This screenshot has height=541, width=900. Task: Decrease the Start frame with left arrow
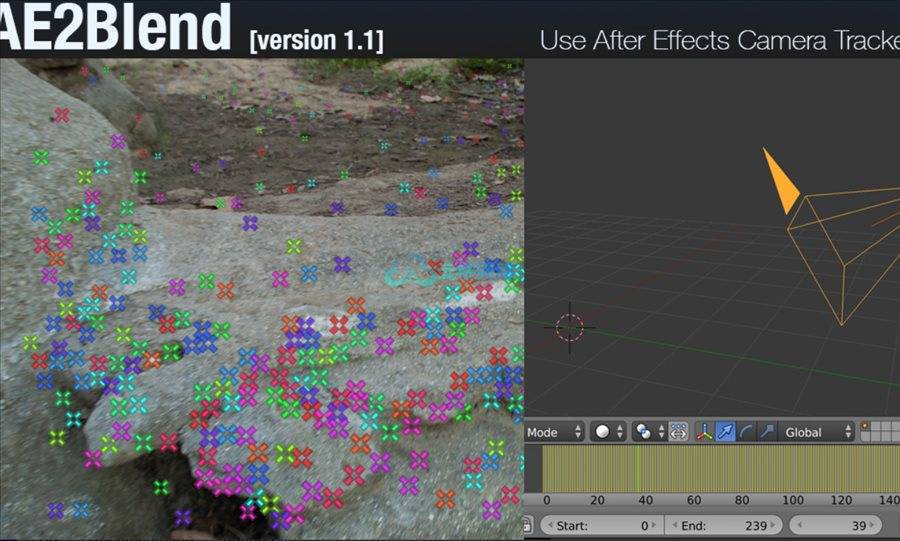point(550,526)
